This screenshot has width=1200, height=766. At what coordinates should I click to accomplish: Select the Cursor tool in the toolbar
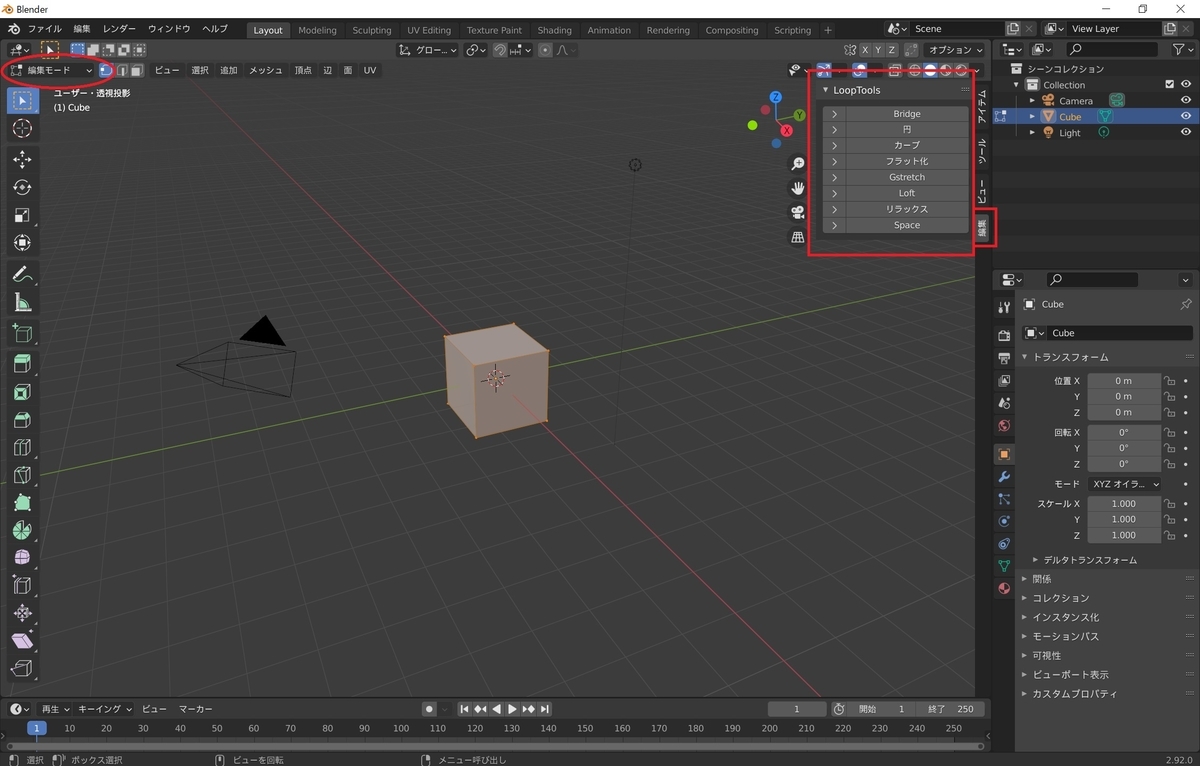tap(22, 129)
